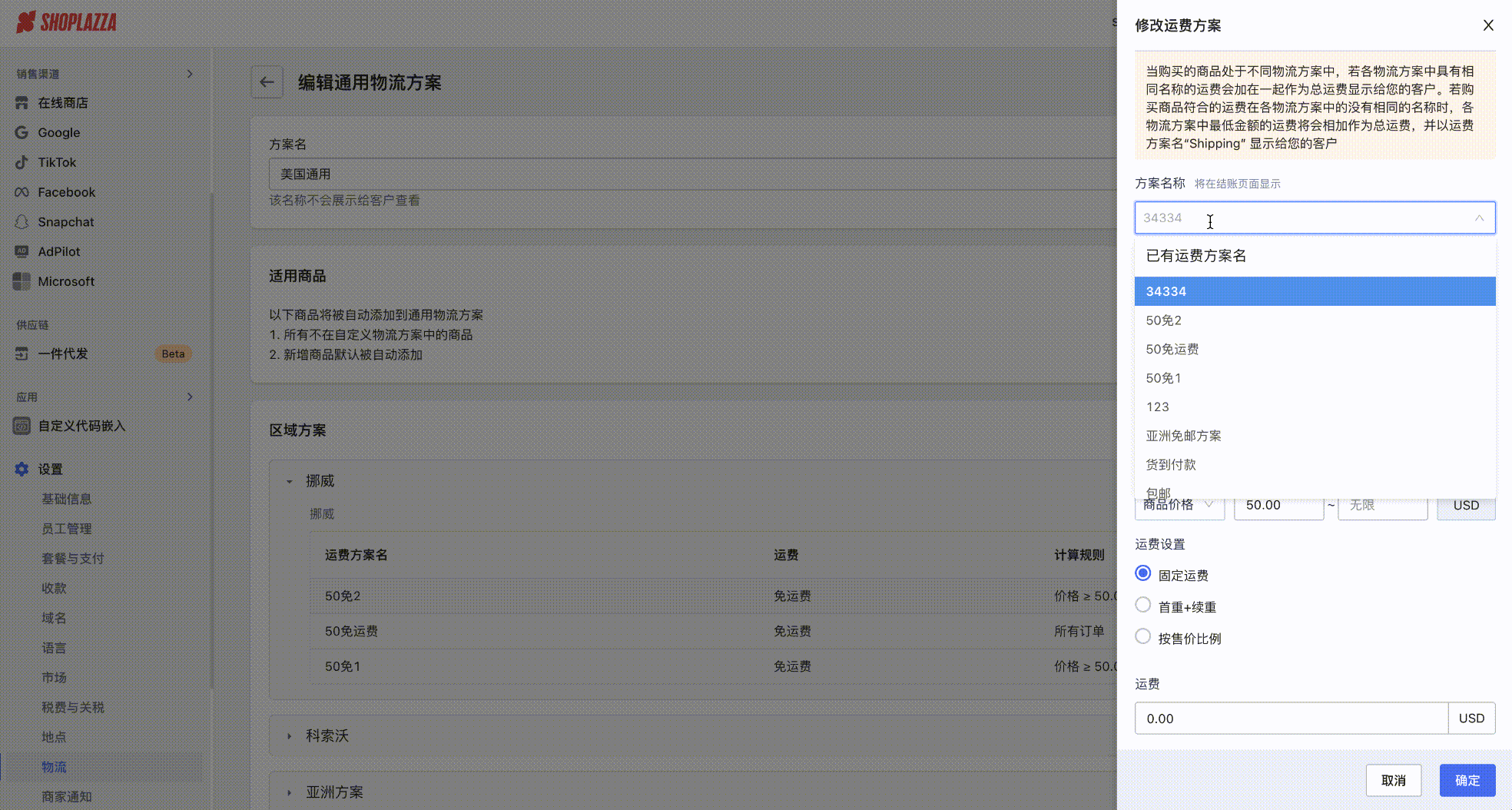This screenshot has height=810, width=1512.
Task: Open the 自定义代码嵌入 app icon
Action: point(22,426)
